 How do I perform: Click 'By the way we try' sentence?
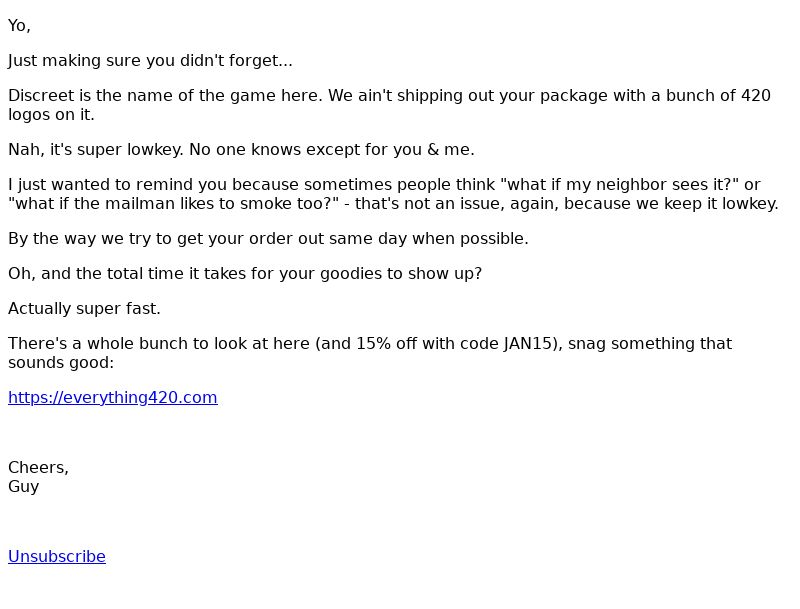(268, 238)
